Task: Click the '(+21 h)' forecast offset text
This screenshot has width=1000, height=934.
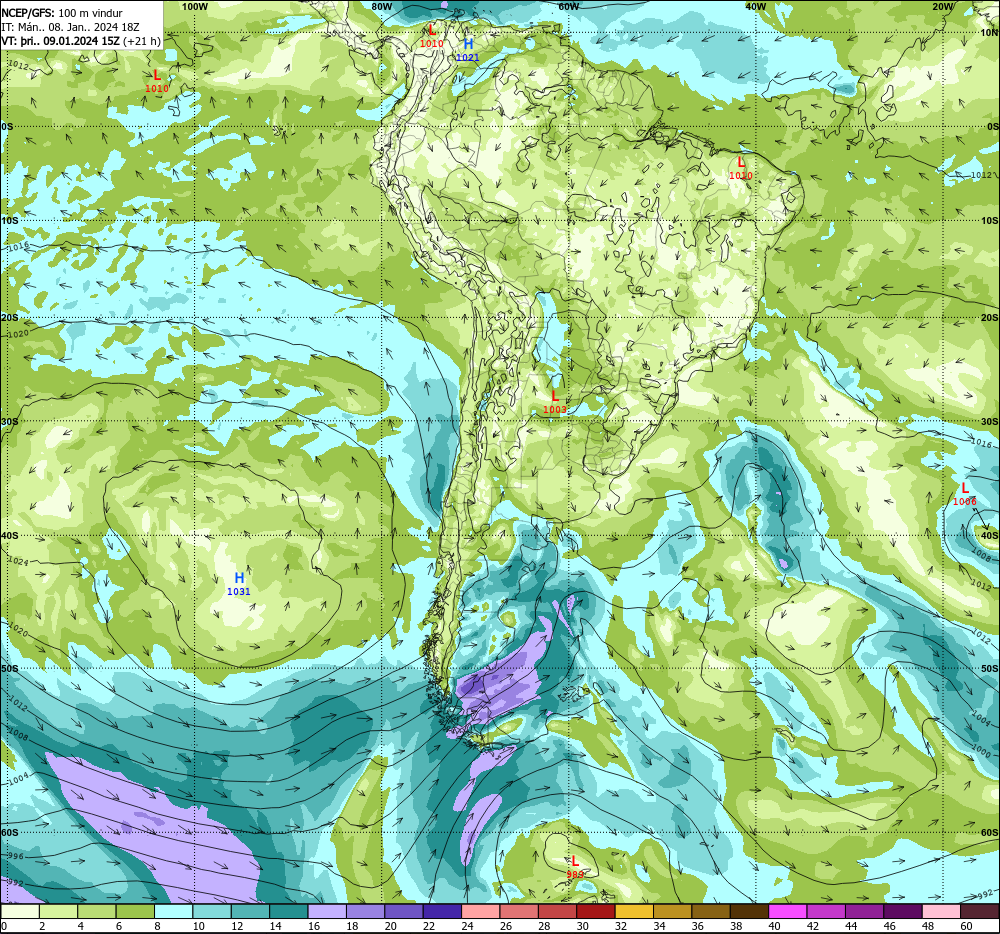Action: pyautogui.click(x=142, y=41)
